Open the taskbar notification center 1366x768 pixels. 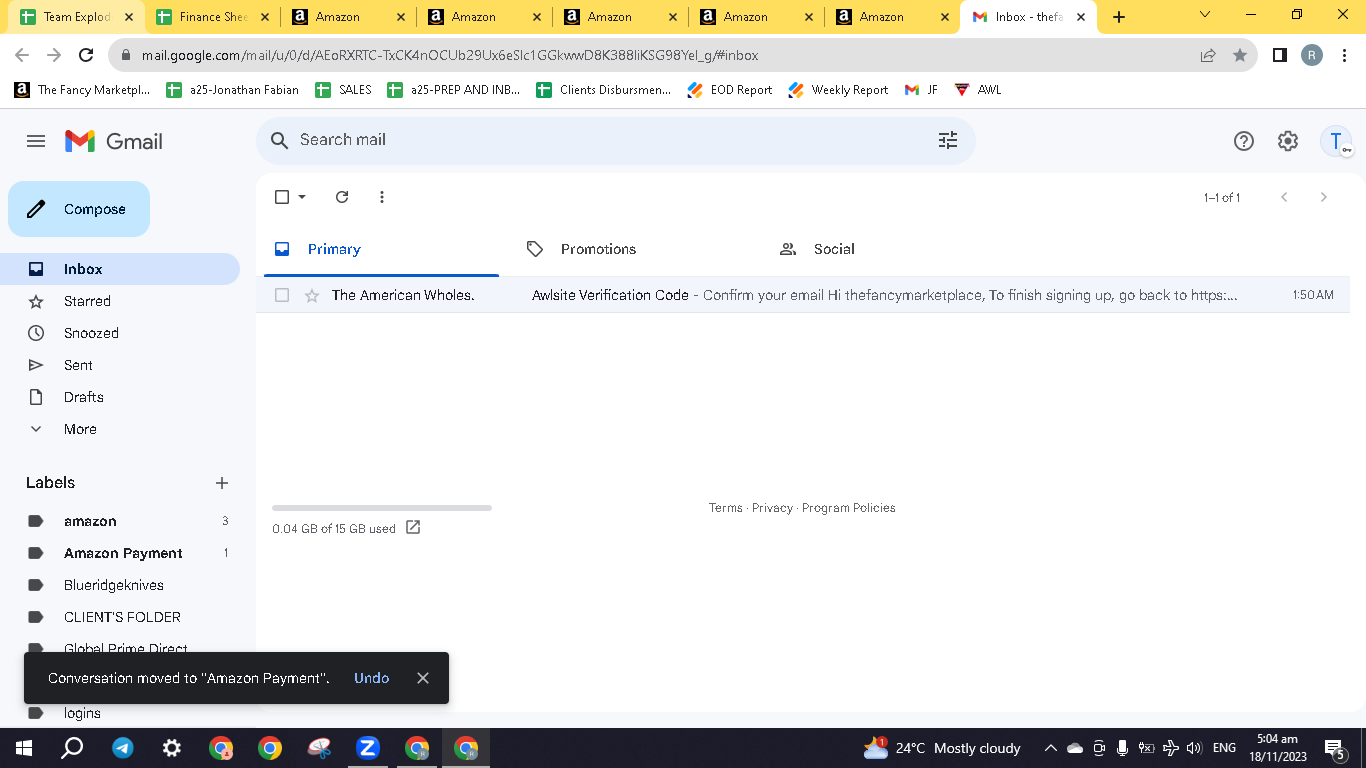(x=1334, y=748)
